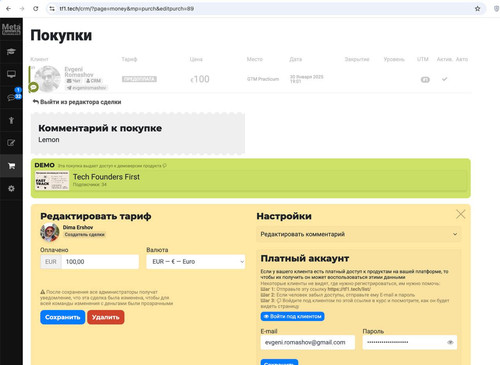Click help bubble icon beside DEMO description

click(165, 166)
